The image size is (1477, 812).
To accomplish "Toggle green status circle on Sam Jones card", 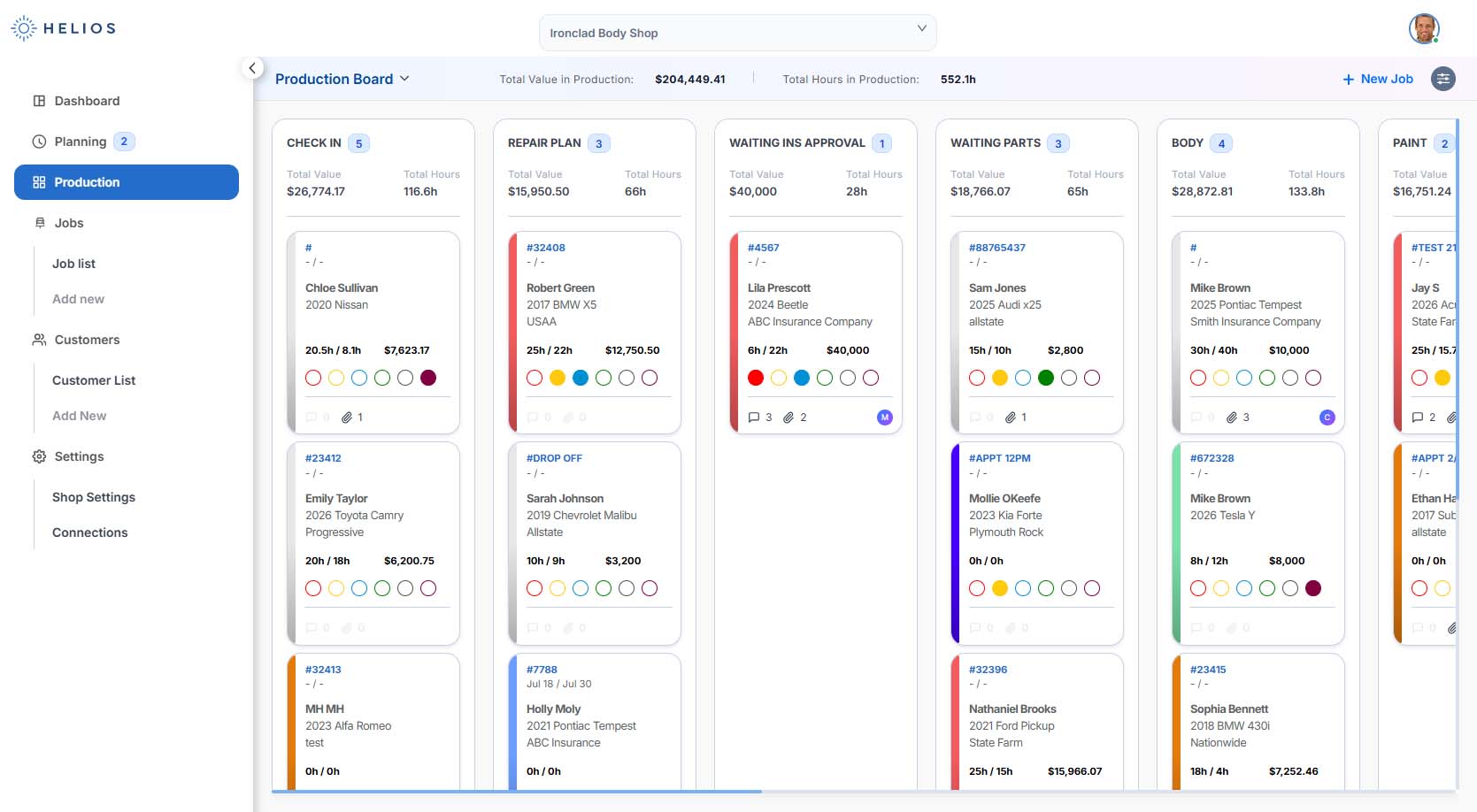I will (x=1046, y=378).
